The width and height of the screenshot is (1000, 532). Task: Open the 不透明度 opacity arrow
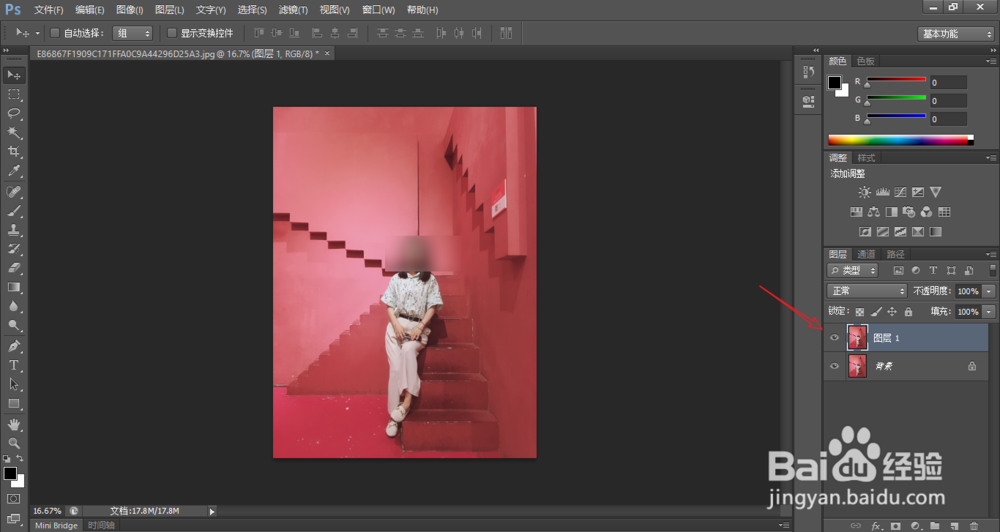click(989, 291)
